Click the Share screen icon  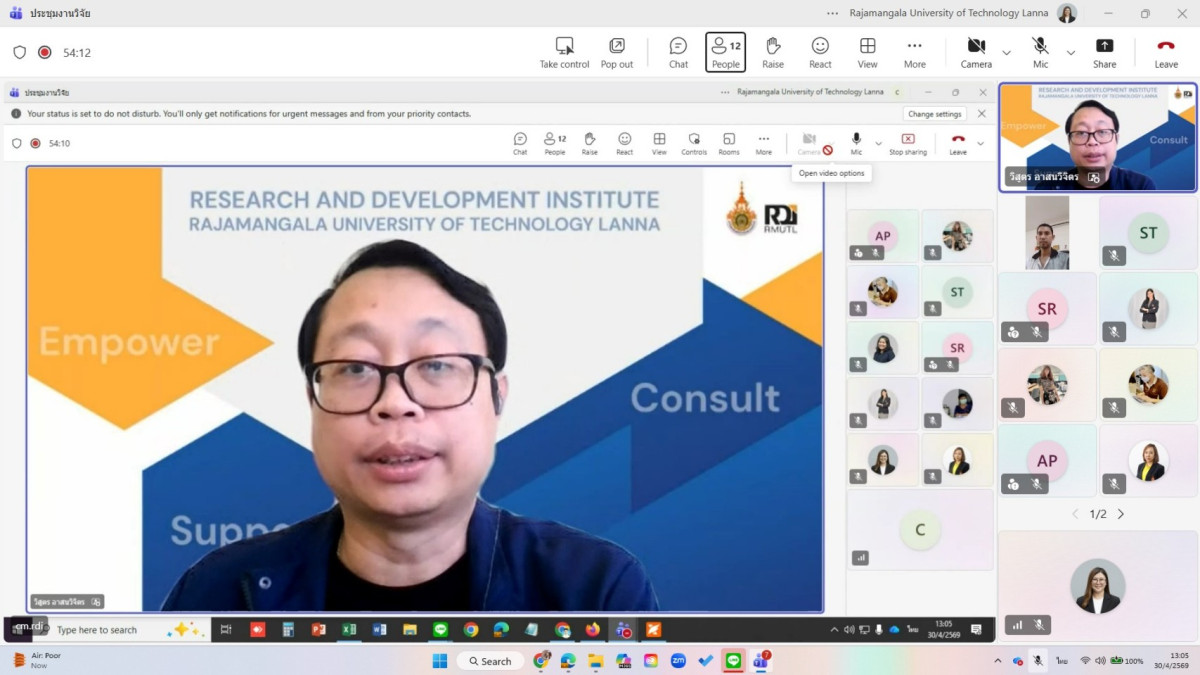1104,52
